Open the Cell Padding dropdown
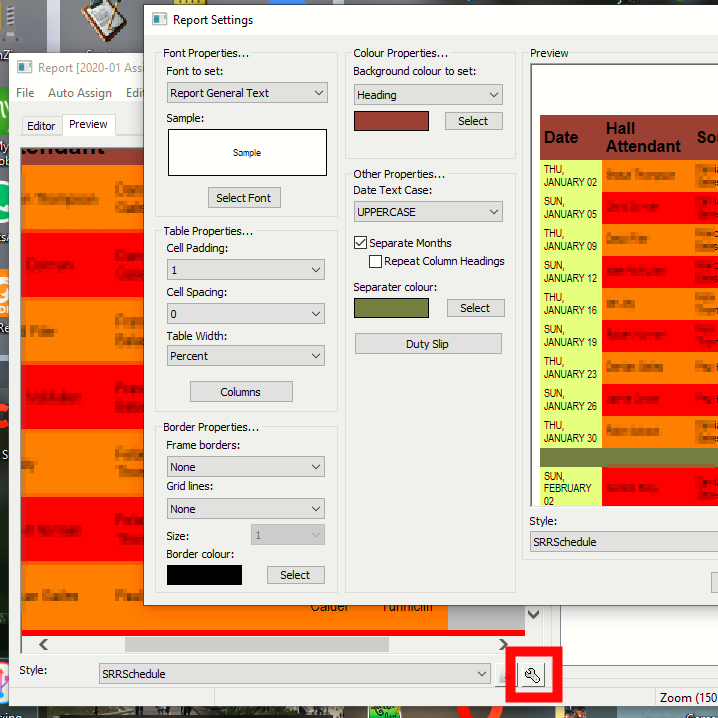The image size is (718, 718). point(245,270)
